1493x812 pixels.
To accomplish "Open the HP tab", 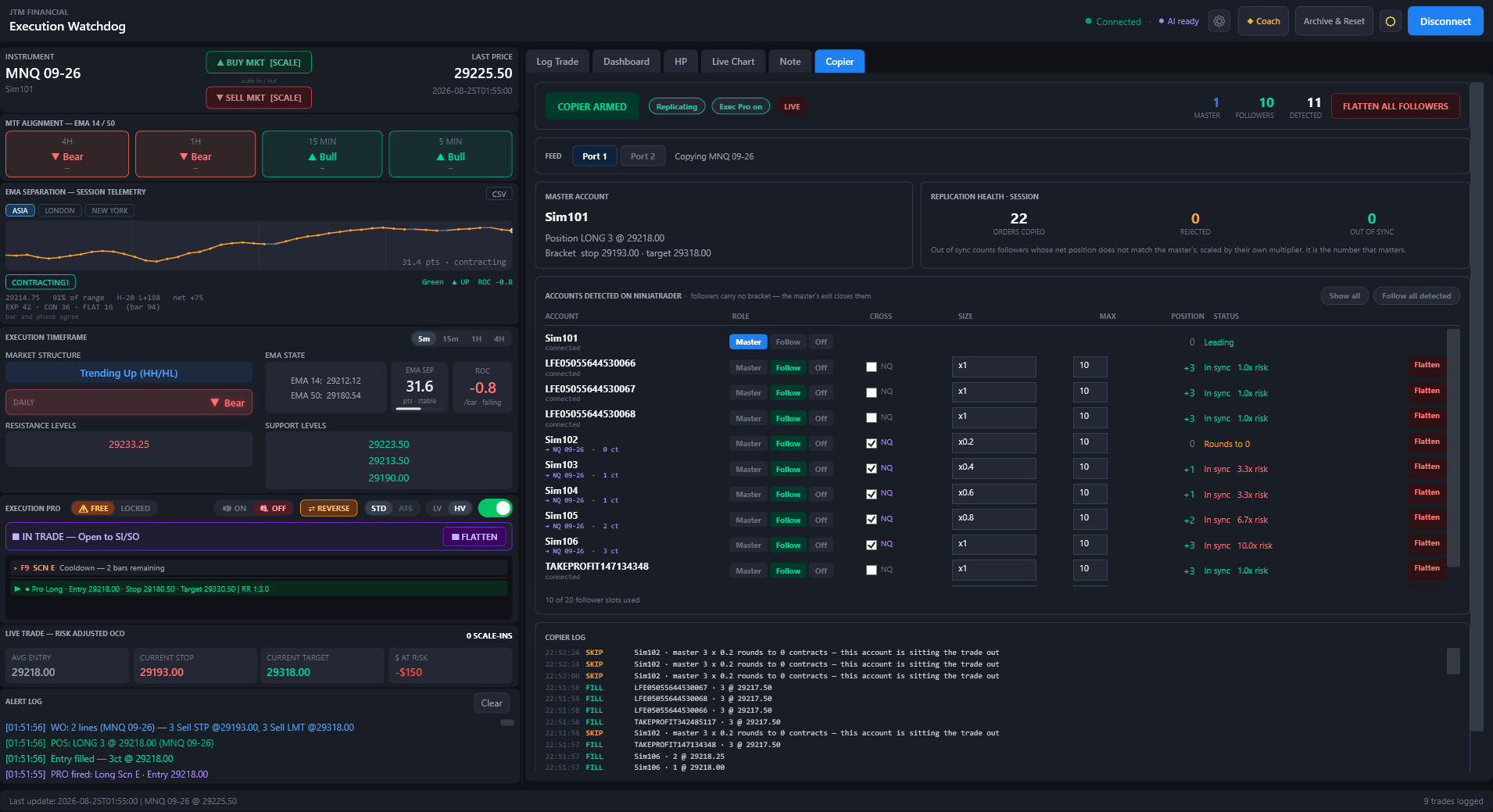I will tap(681, 62).
